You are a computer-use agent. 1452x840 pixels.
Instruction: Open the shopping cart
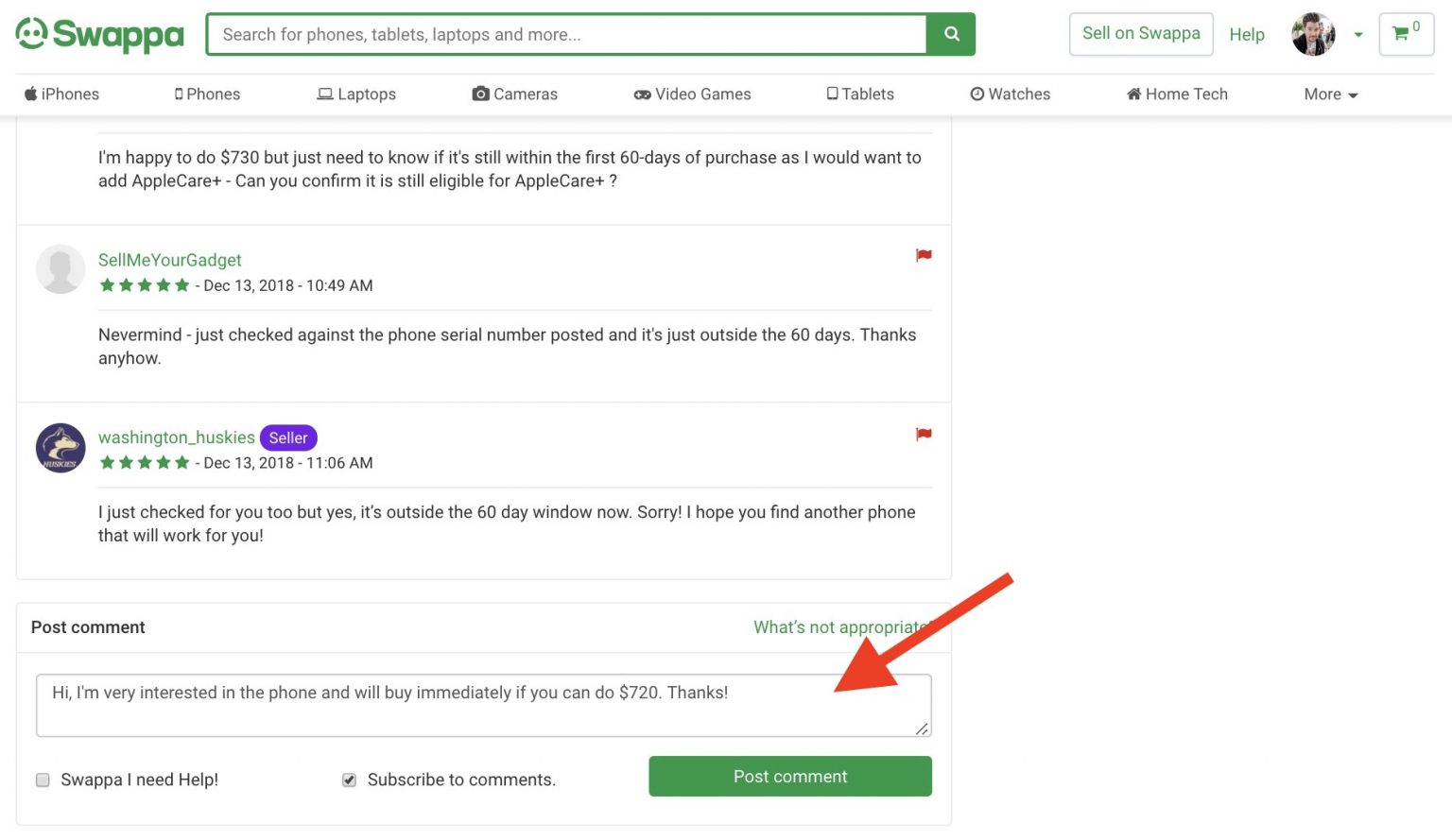point(1405,34)
